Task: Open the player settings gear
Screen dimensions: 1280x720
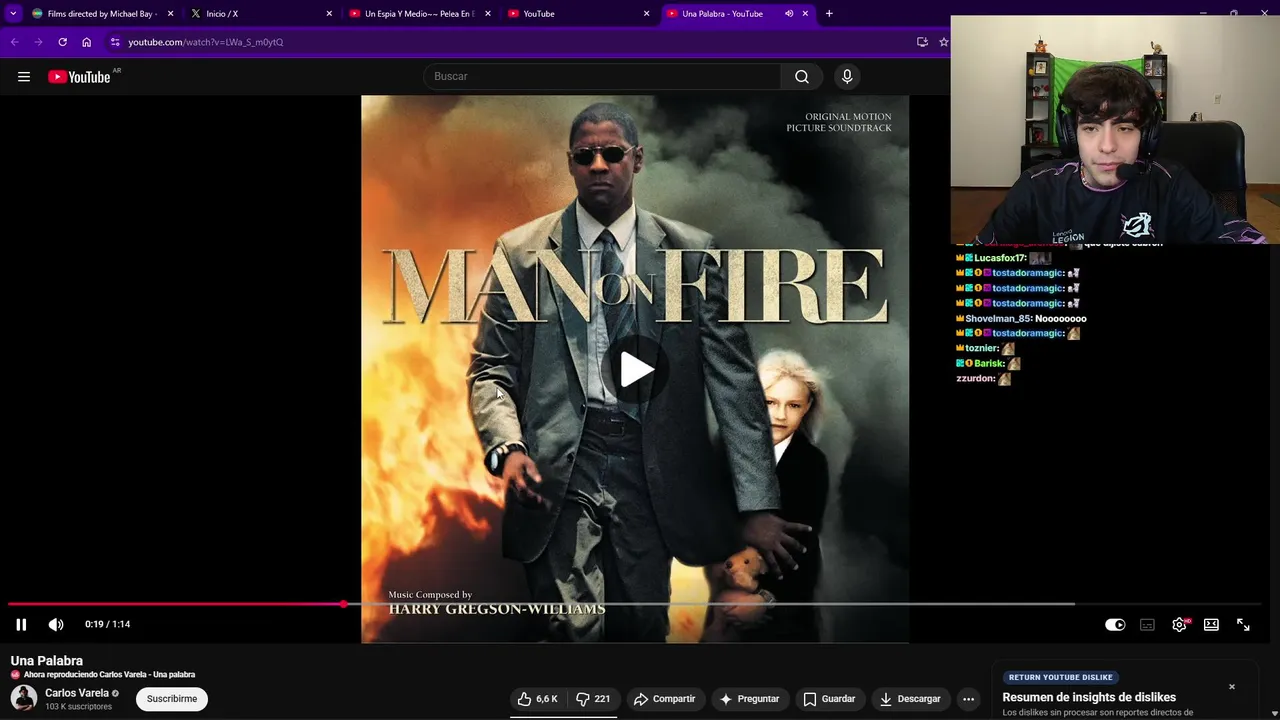Action: [x=1180, y=625]
